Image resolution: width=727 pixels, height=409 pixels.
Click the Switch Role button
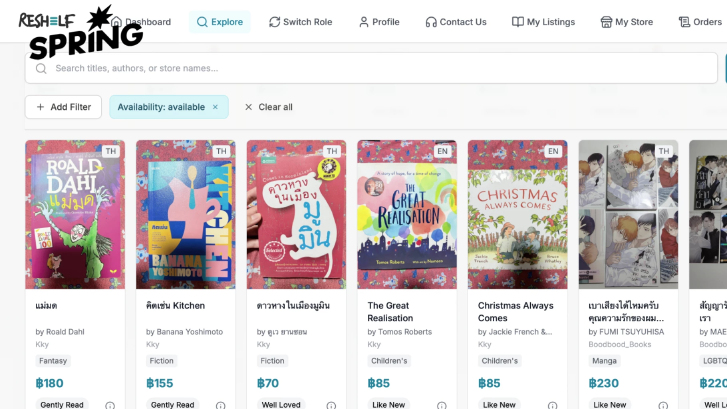pyautogui.click(x=300, y=22)
